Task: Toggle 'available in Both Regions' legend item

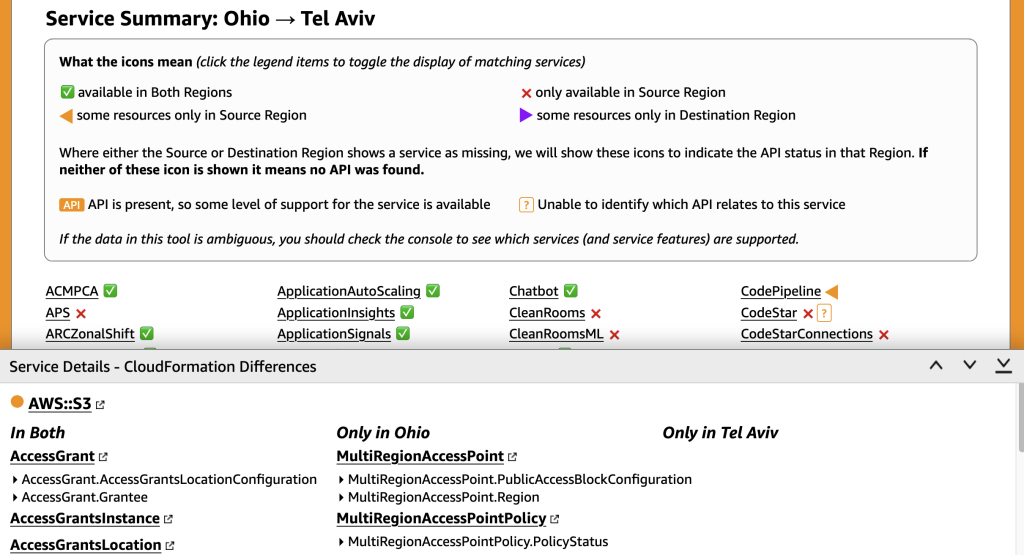Action: (146, 92)
